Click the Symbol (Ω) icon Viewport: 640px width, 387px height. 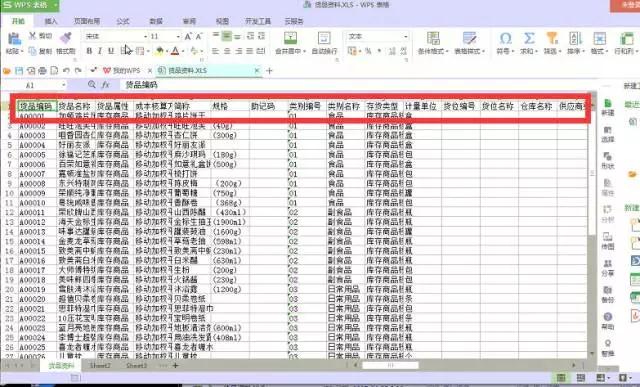tap(505, 38)
